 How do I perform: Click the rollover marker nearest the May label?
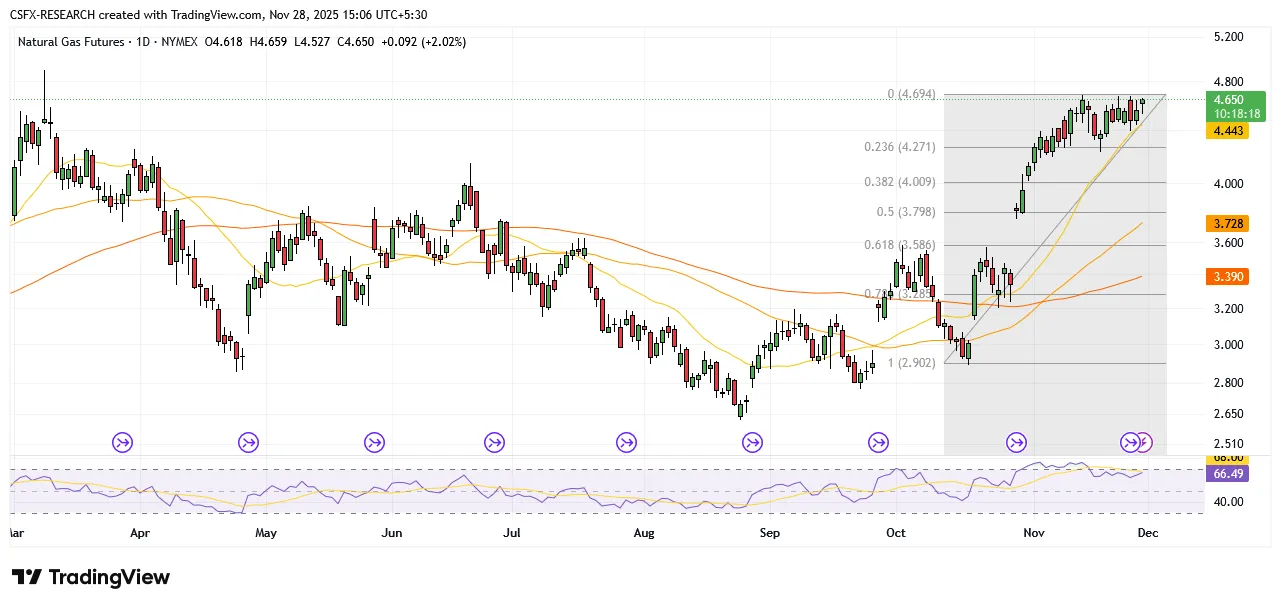(248, 441)
